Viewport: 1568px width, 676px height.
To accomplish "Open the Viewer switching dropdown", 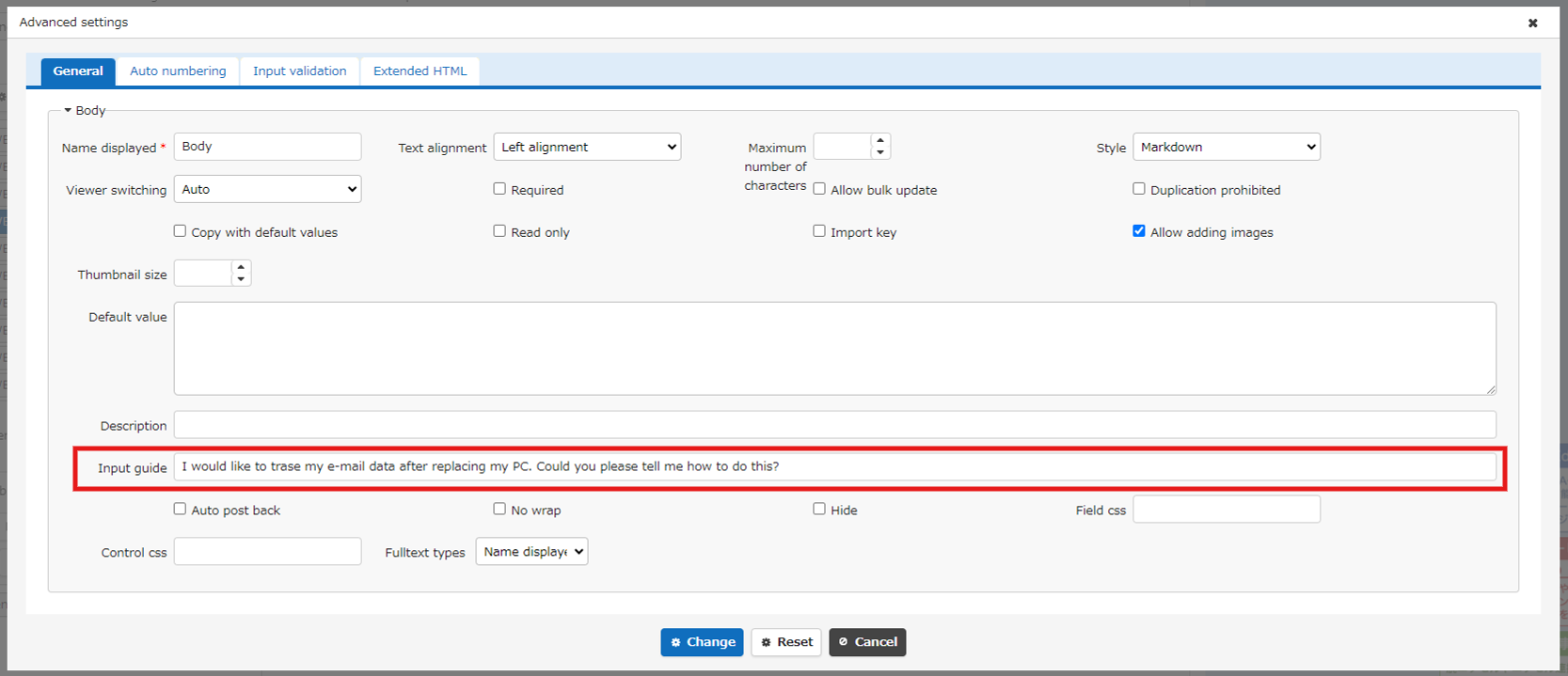I will point(267,189).
